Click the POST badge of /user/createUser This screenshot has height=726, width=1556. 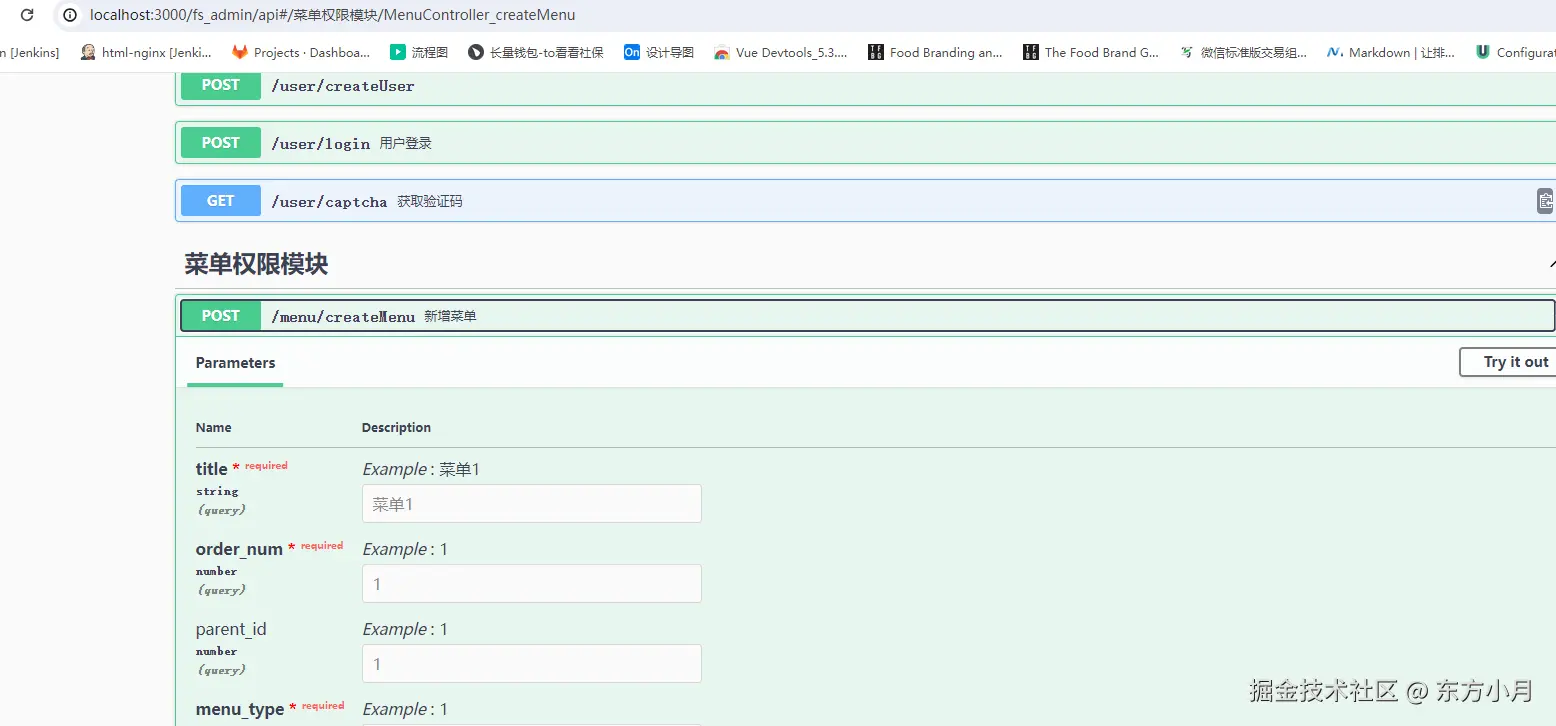tap(221, 86)
